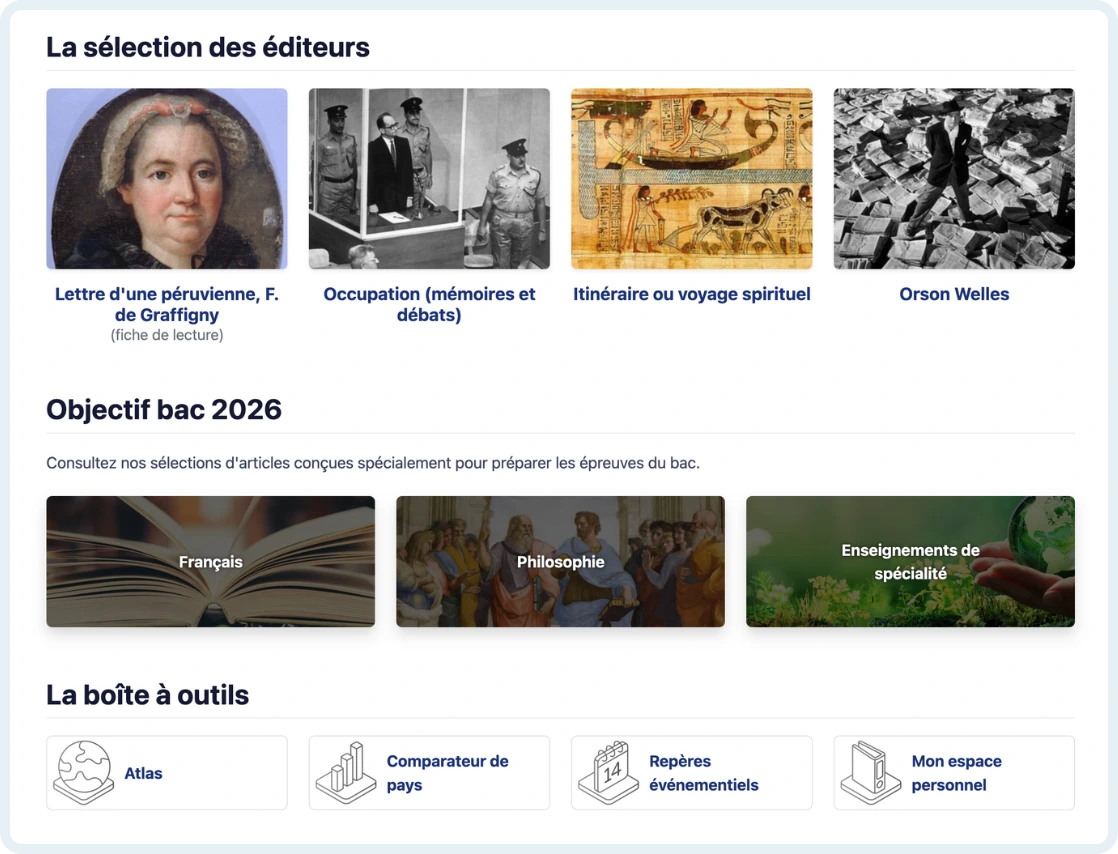Screen dimensions: 1118x854
Task: Select the Repères événementiels label
Action: pyautogui.click(x=704, y=773)
